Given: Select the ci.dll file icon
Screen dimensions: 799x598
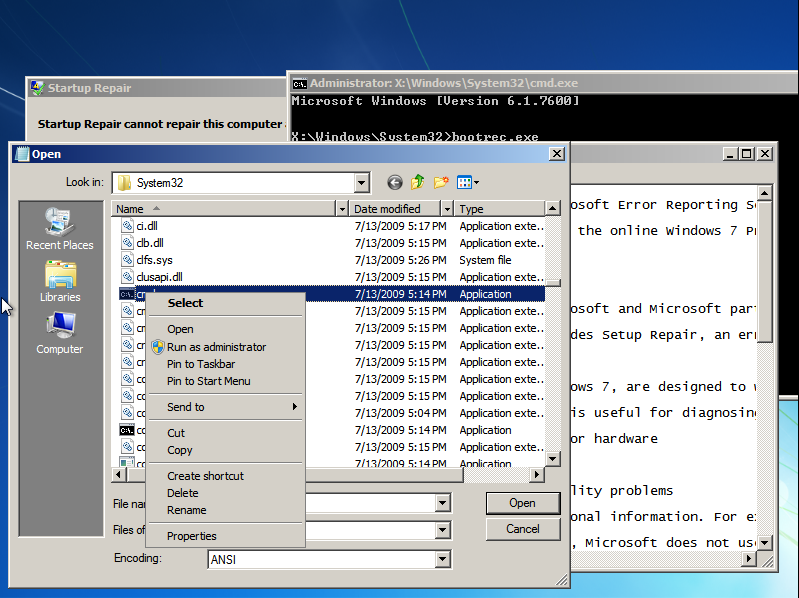Looking at the screenshot, I should tap(127, 225).
